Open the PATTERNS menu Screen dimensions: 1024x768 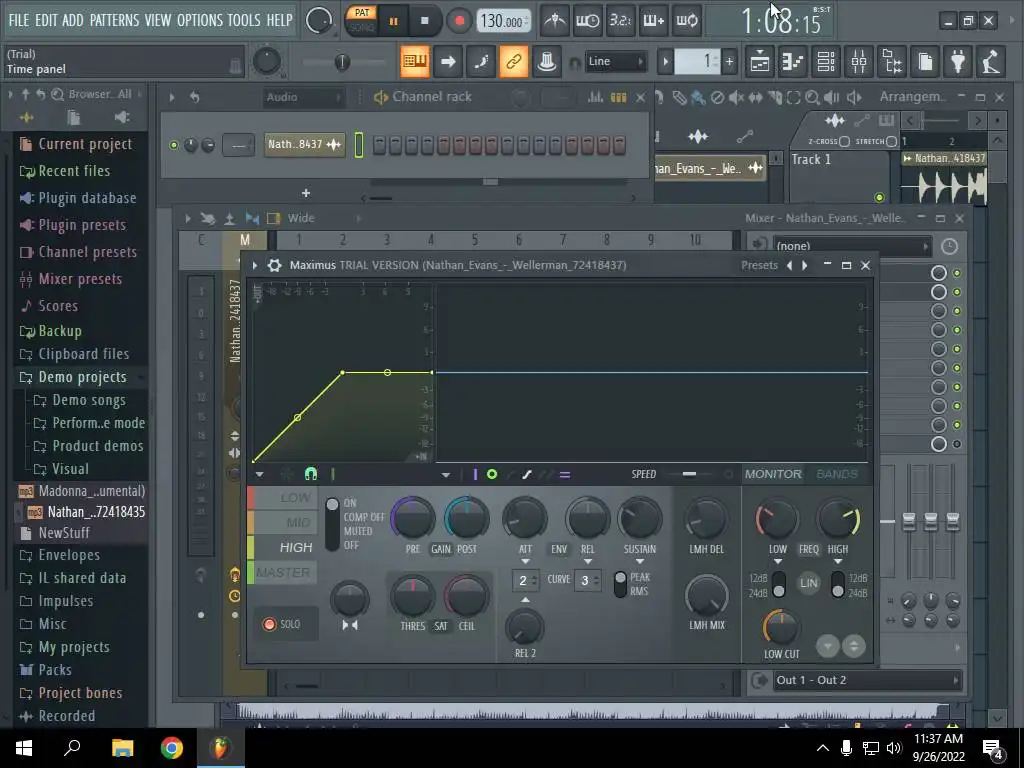point(114,20)
